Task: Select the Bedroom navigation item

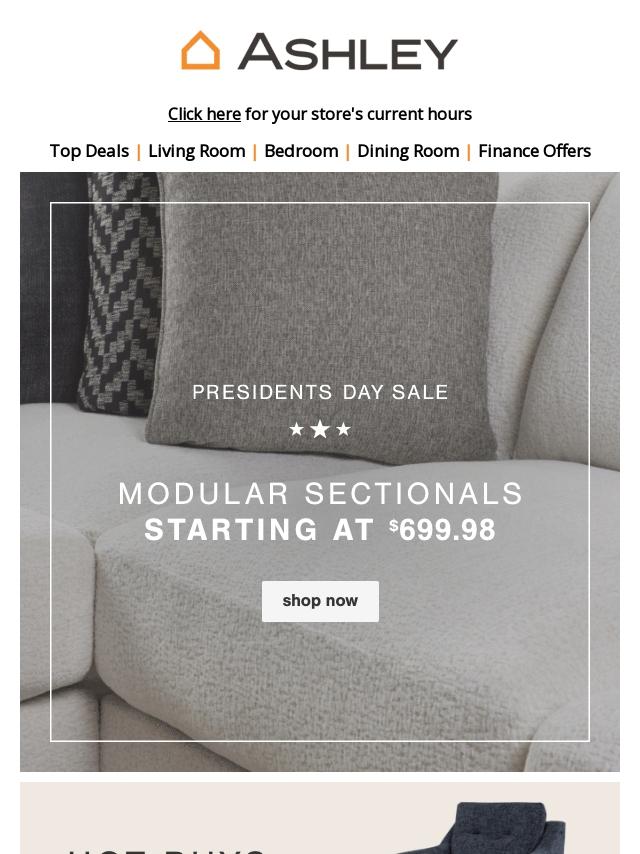Action: click(x=301, y=151)
